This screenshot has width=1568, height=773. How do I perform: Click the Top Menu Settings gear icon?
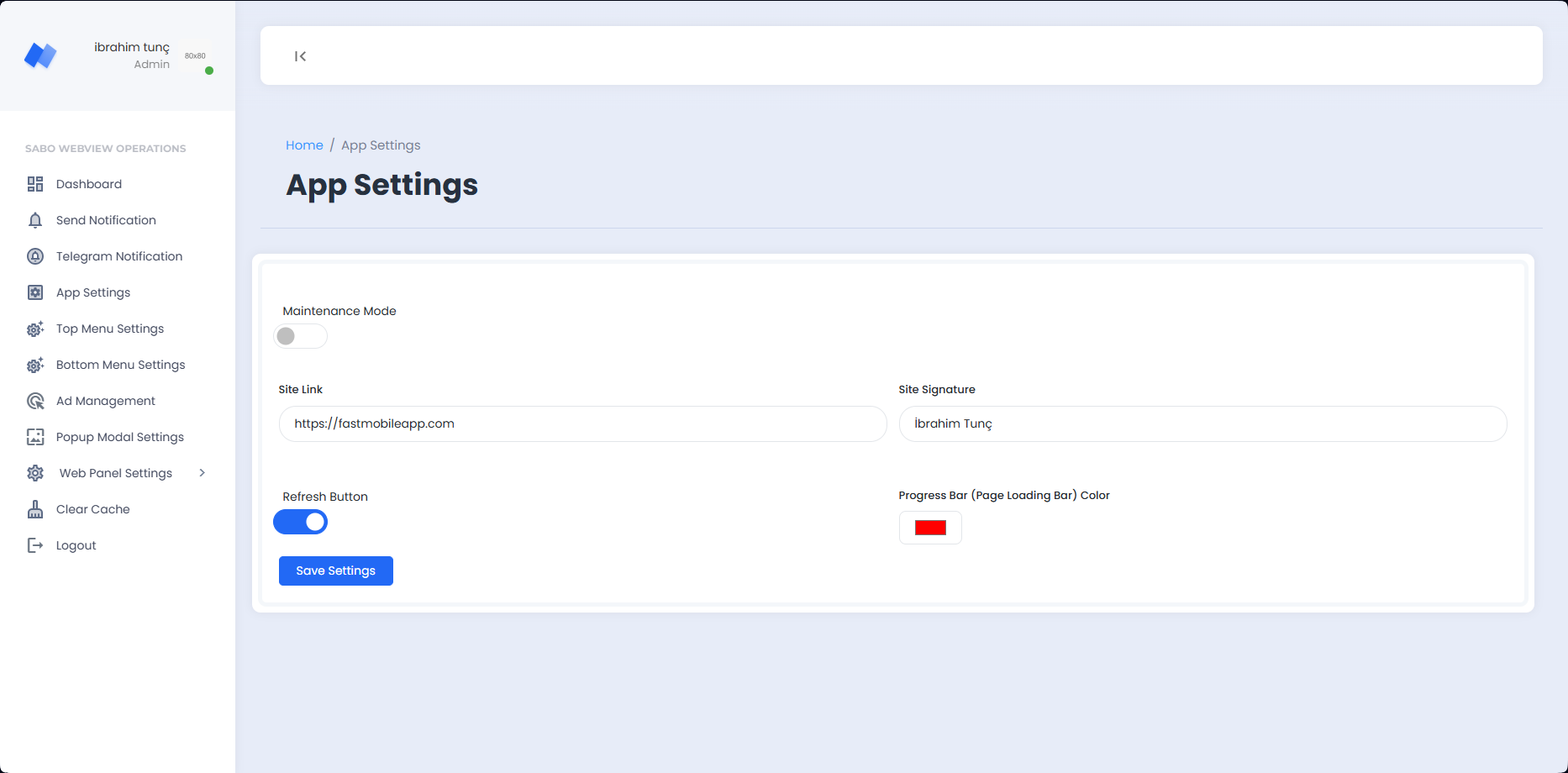[35, 329]
